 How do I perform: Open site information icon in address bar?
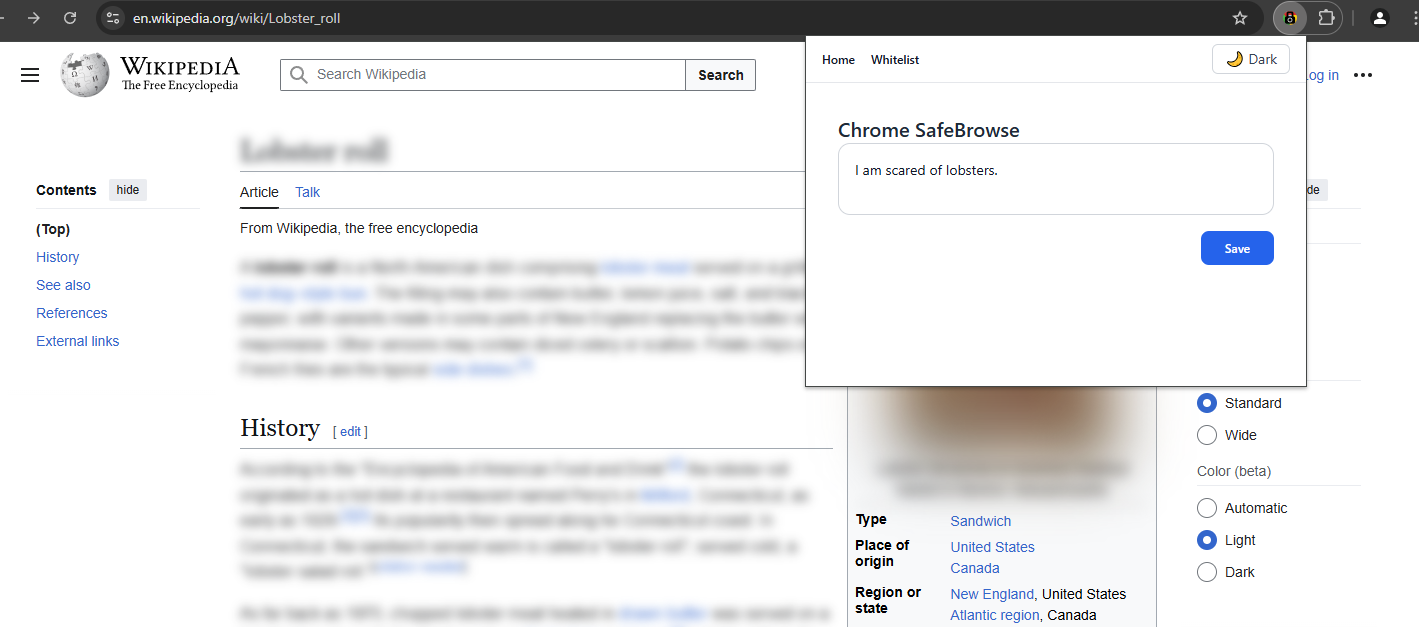point(113,18)
